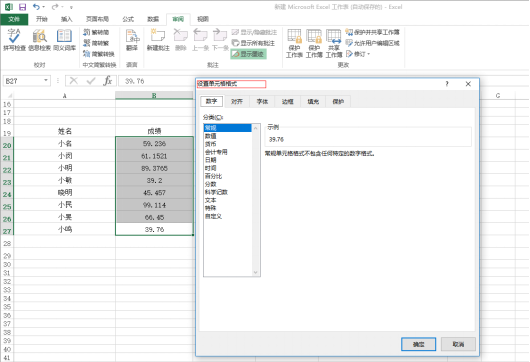
Task: Click formula bar value 39.76
Action: [135, 81]
